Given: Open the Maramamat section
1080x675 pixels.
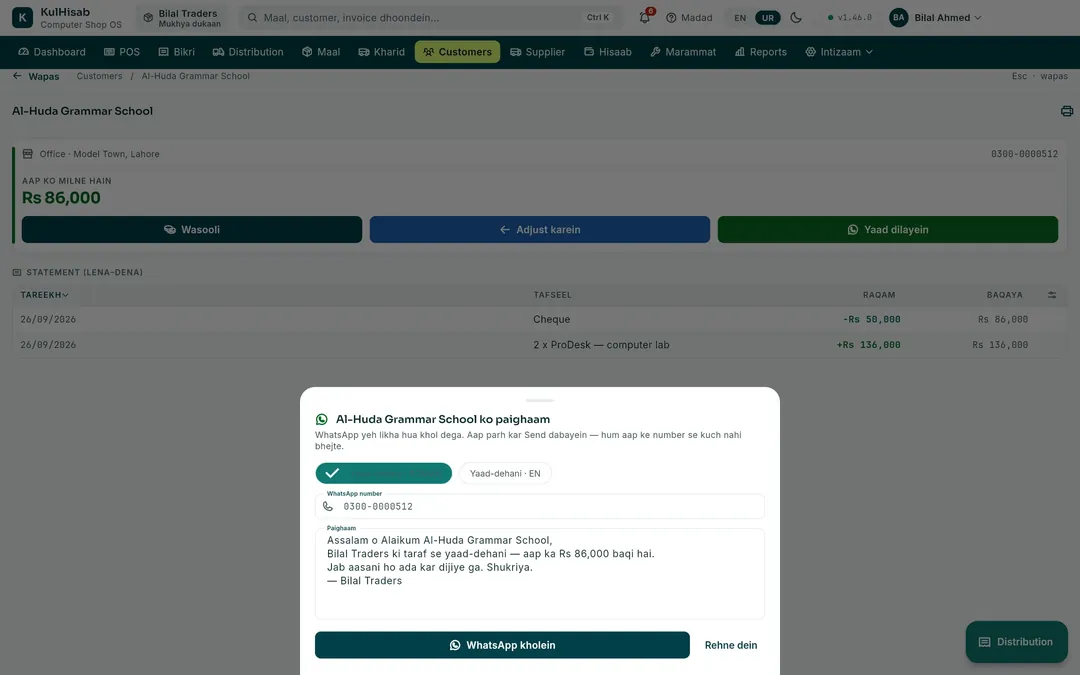Looking at the screenshot, I should coord(683,52).
